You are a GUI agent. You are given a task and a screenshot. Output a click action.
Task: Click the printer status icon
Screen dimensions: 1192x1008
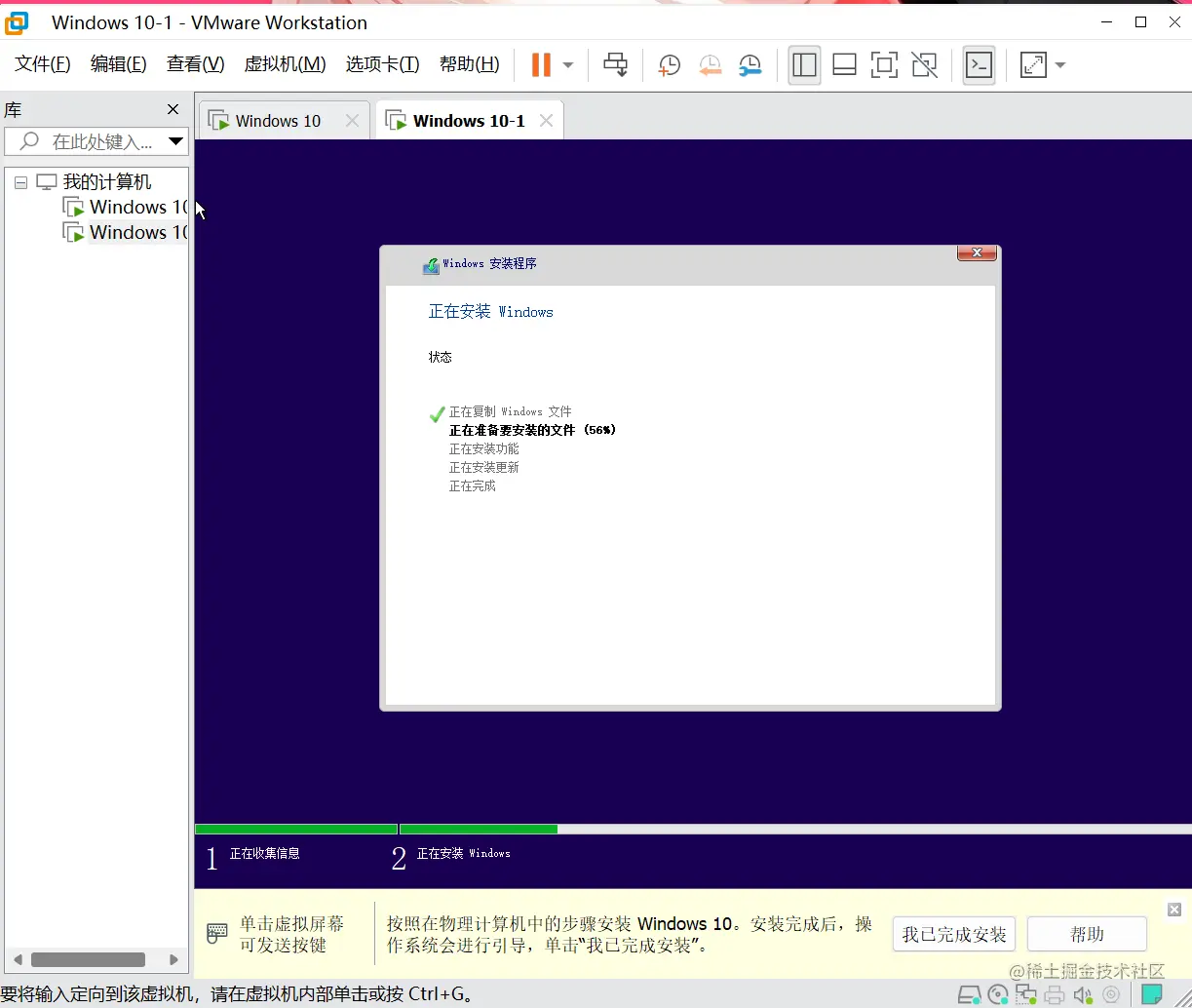(1055, 995)
